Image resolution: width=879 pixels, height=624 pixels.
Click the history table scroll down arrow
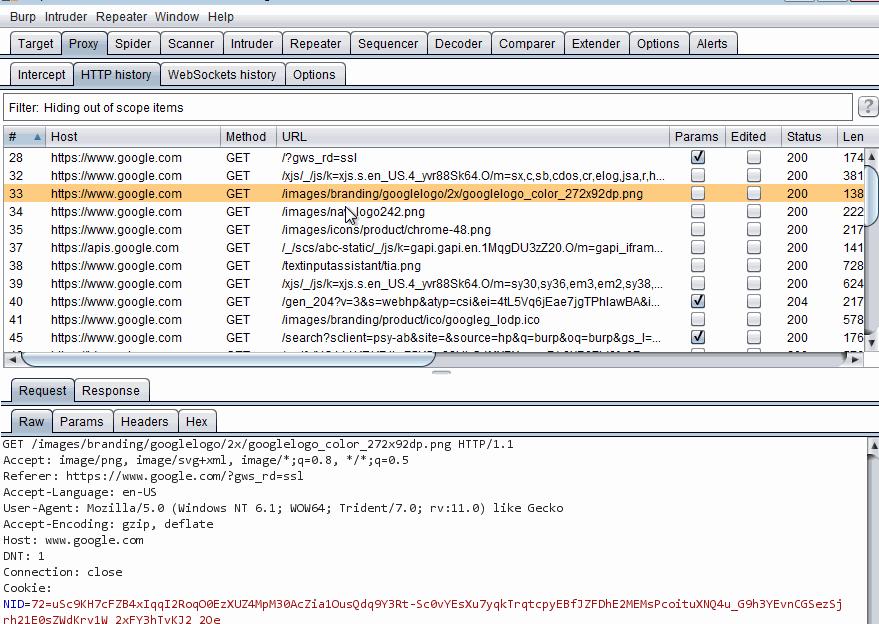coord(871,342)
